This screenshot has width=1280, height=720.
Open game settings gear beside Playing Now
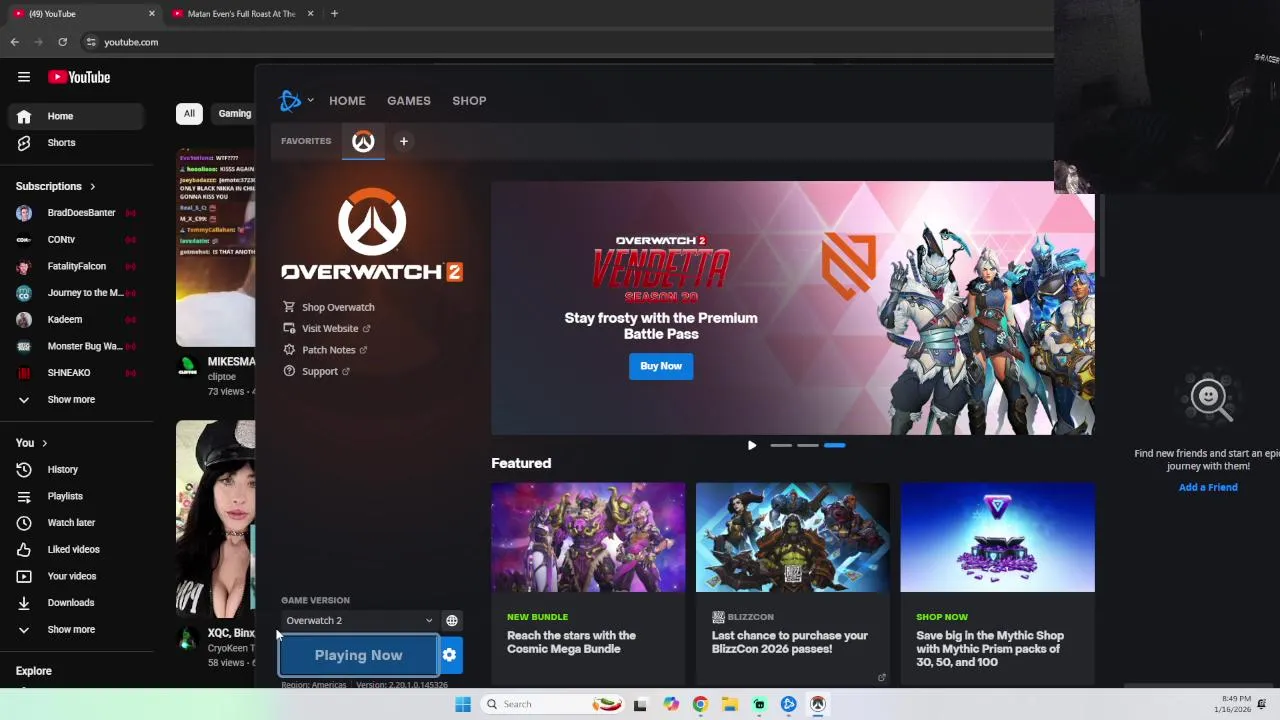[x=450, y=655]
